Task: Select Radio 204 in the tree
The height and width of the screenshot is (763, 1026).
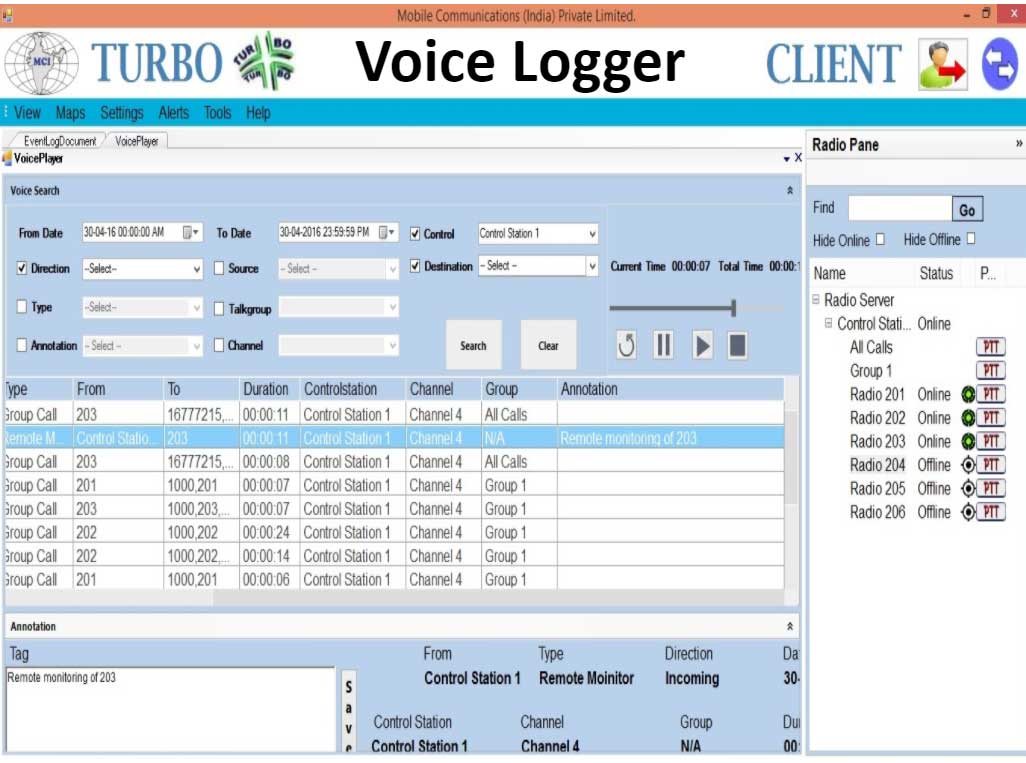Action: coord(877,465)
